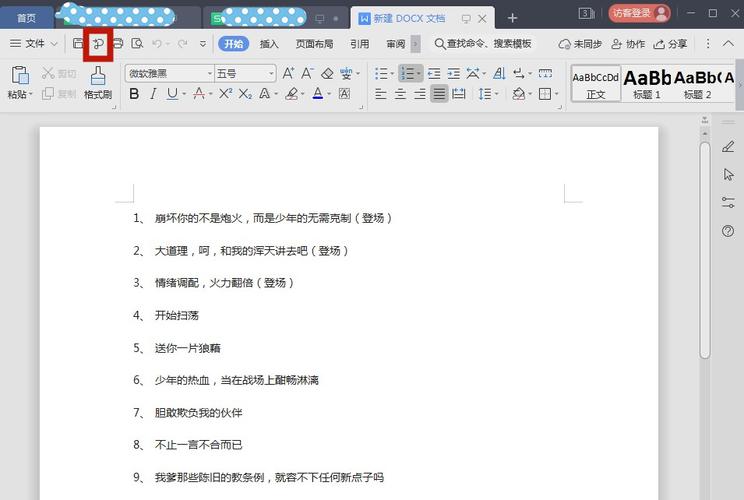This screenshot has width=744, height=500.
Task: Decrease paragraph indent
Action: [434, 74]
